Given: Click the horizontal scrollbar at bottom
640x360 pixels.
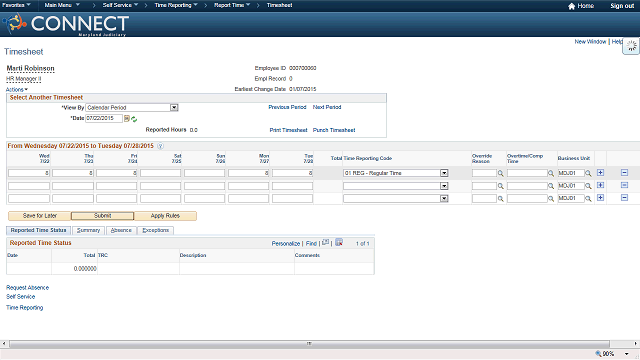Looking at the screenshot, I should (309, 344).
